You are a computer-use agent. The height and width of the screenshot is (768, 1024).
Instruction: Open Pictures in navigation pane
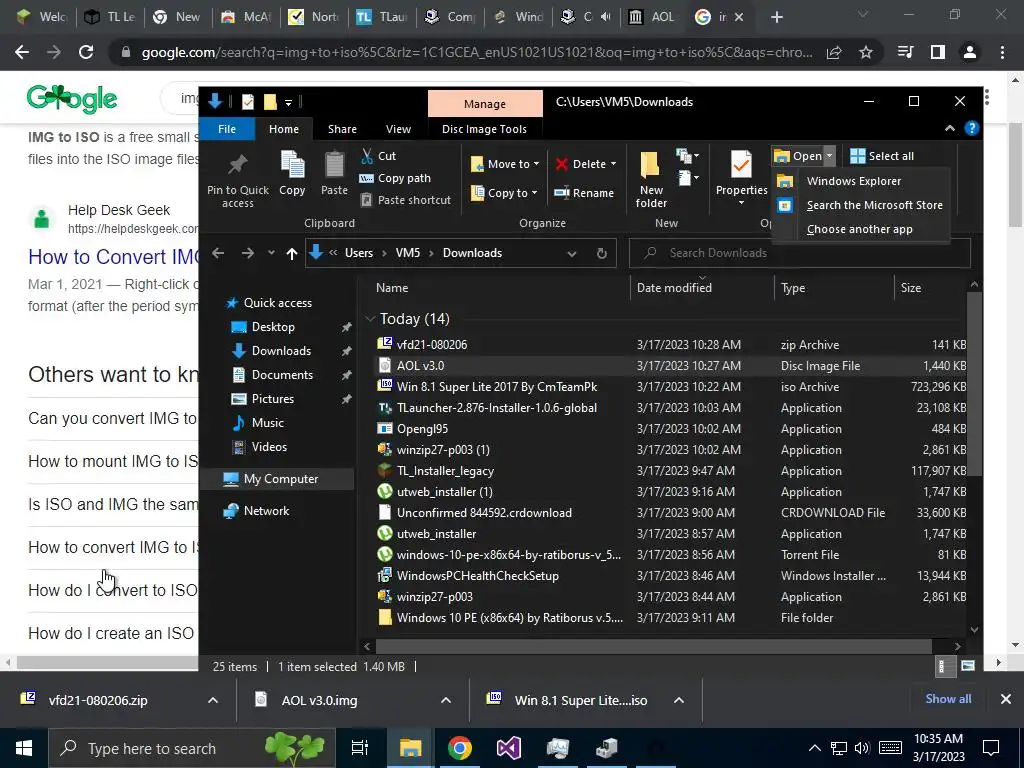(272, 398)
